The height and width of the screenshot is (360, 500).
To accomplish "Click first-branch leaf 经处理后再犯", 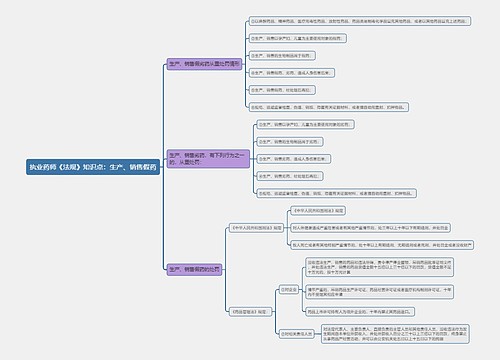I will [x=282, y=90].
